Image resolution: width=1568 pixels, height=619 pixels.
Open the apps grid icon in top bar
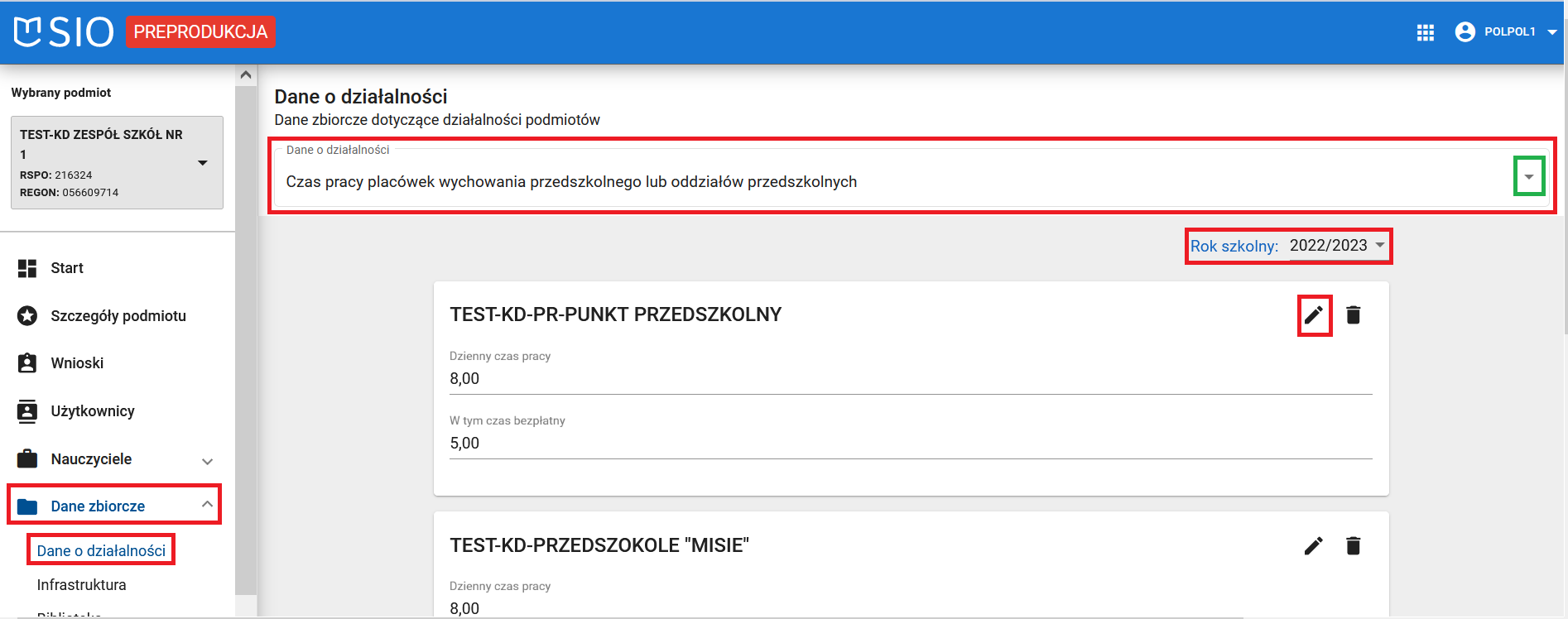(1425, 31)
